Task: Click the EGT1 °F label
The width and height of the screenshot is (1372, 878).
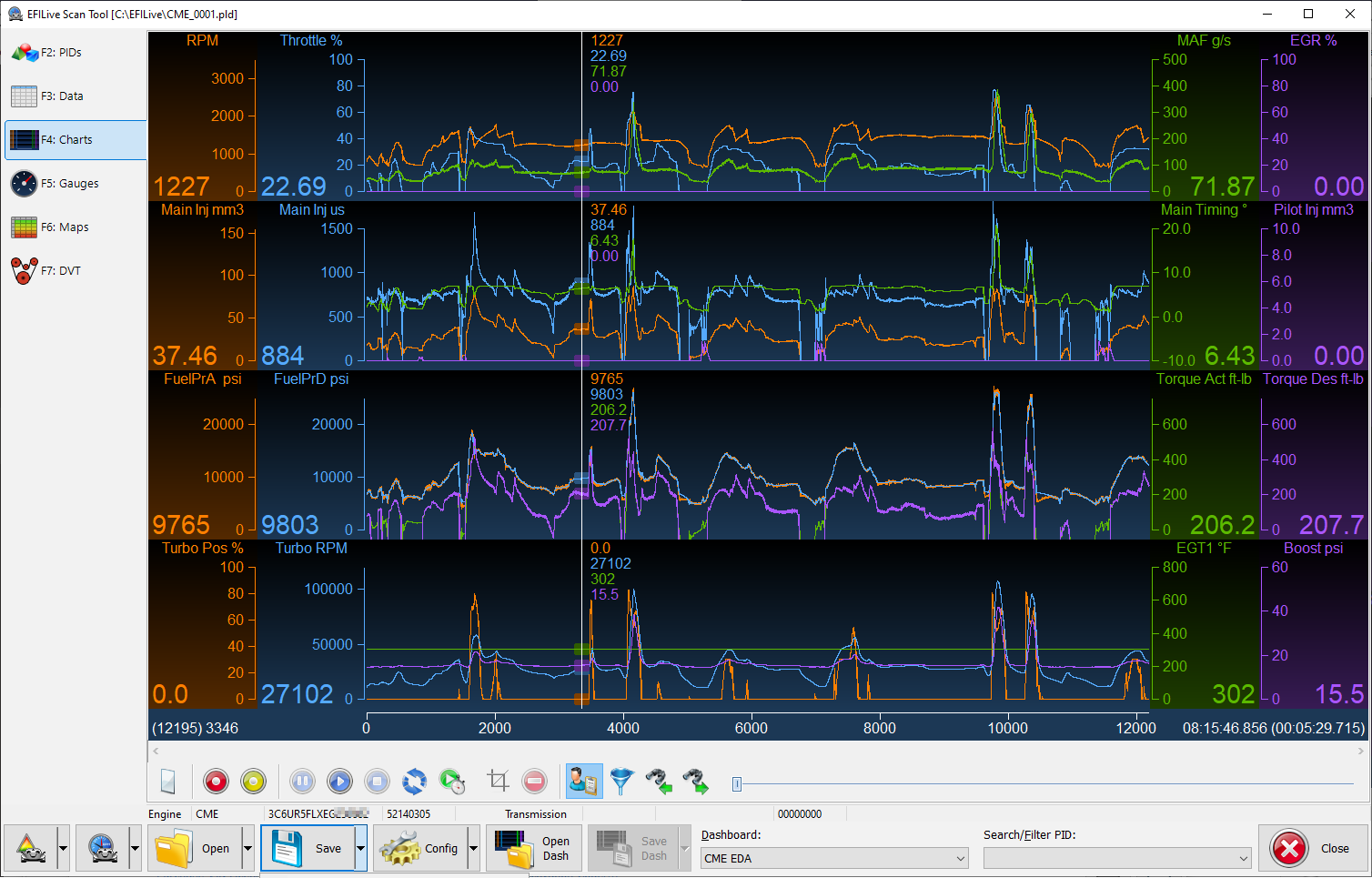Action: pos(1204,549)
